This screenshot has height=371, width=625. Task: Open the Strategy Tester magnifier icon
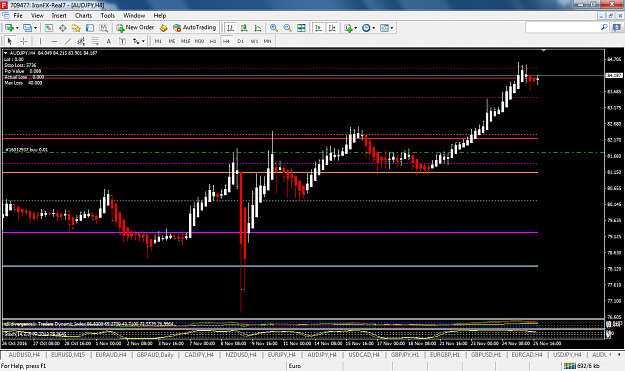click(x=104, y=28)
